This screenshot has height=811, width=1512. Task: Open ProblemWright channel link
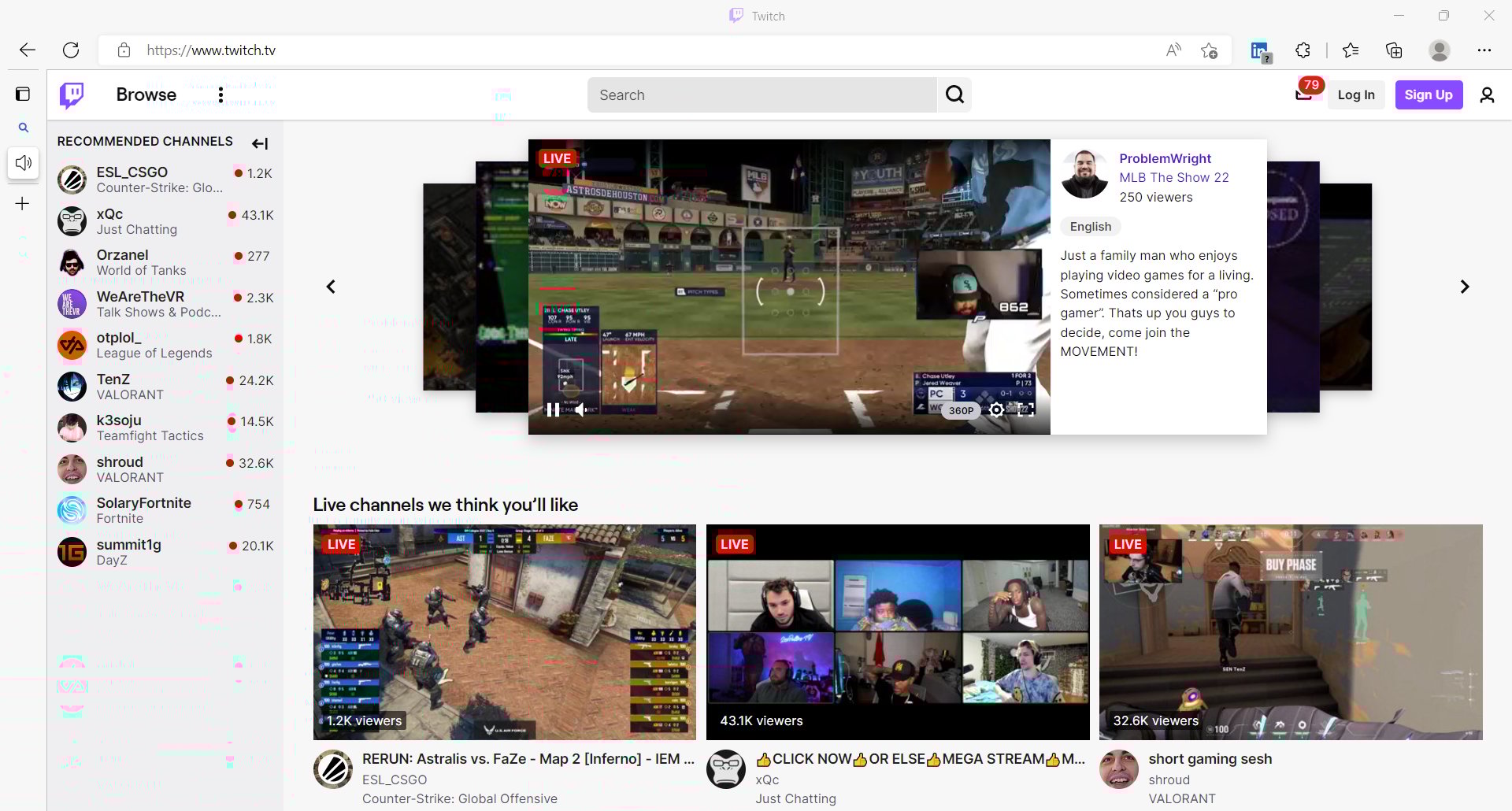[1165, 158]
